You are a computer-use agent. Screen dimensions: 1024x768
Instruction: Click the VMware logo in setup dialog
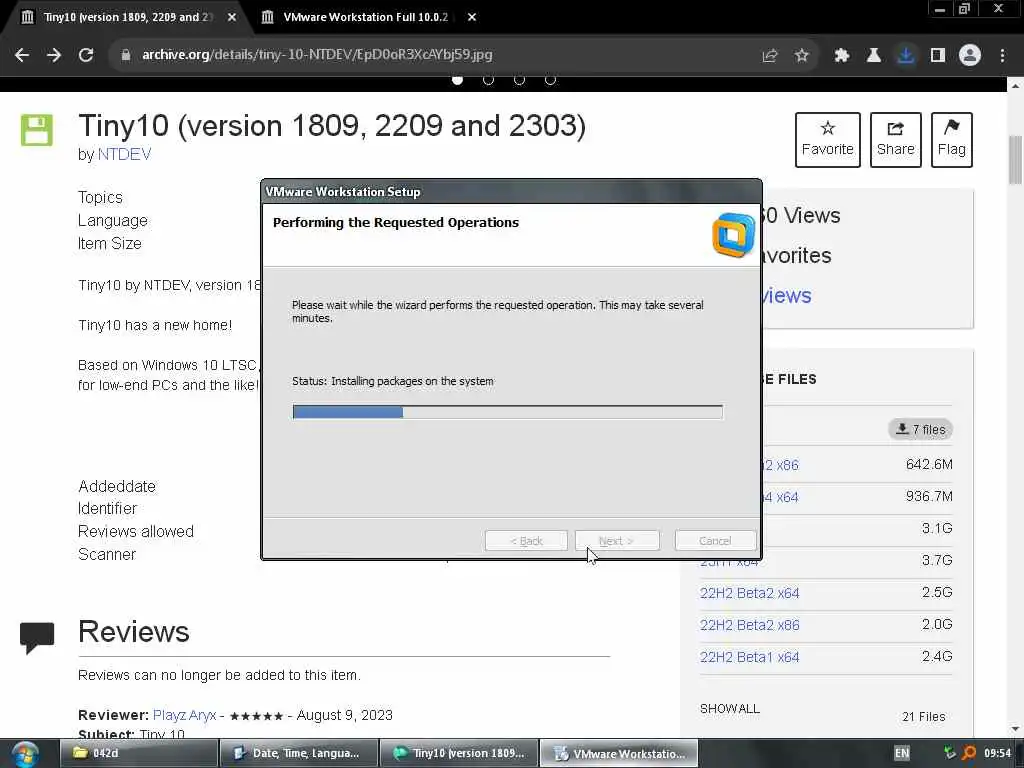coord(733,235)
